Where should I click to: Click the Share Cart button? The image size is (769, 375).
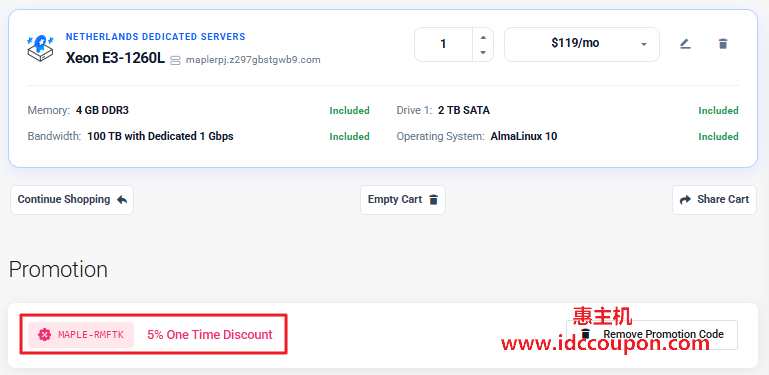click(x=714, y=200)
